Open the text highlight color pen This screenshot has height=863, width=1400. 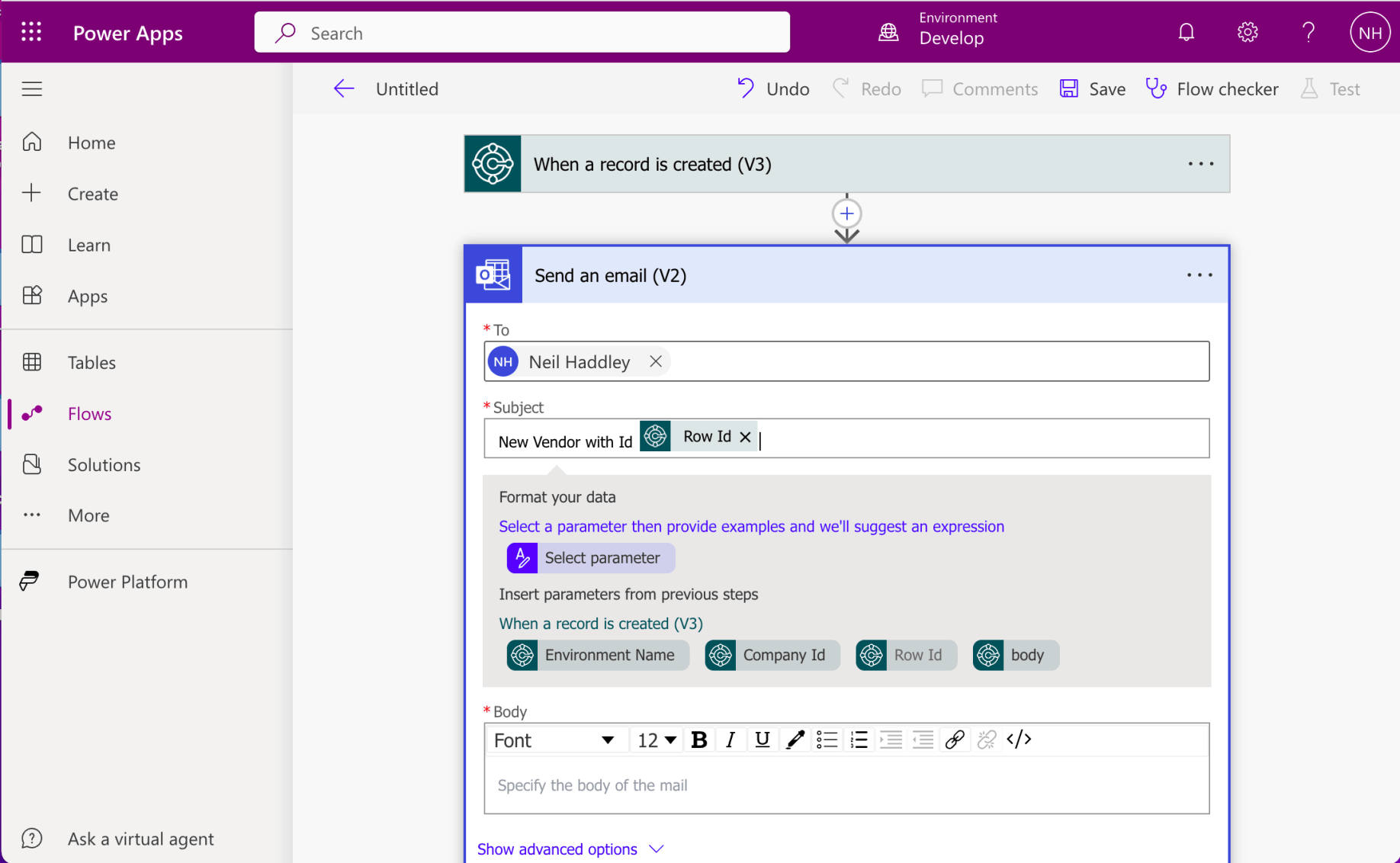[795, 740]
